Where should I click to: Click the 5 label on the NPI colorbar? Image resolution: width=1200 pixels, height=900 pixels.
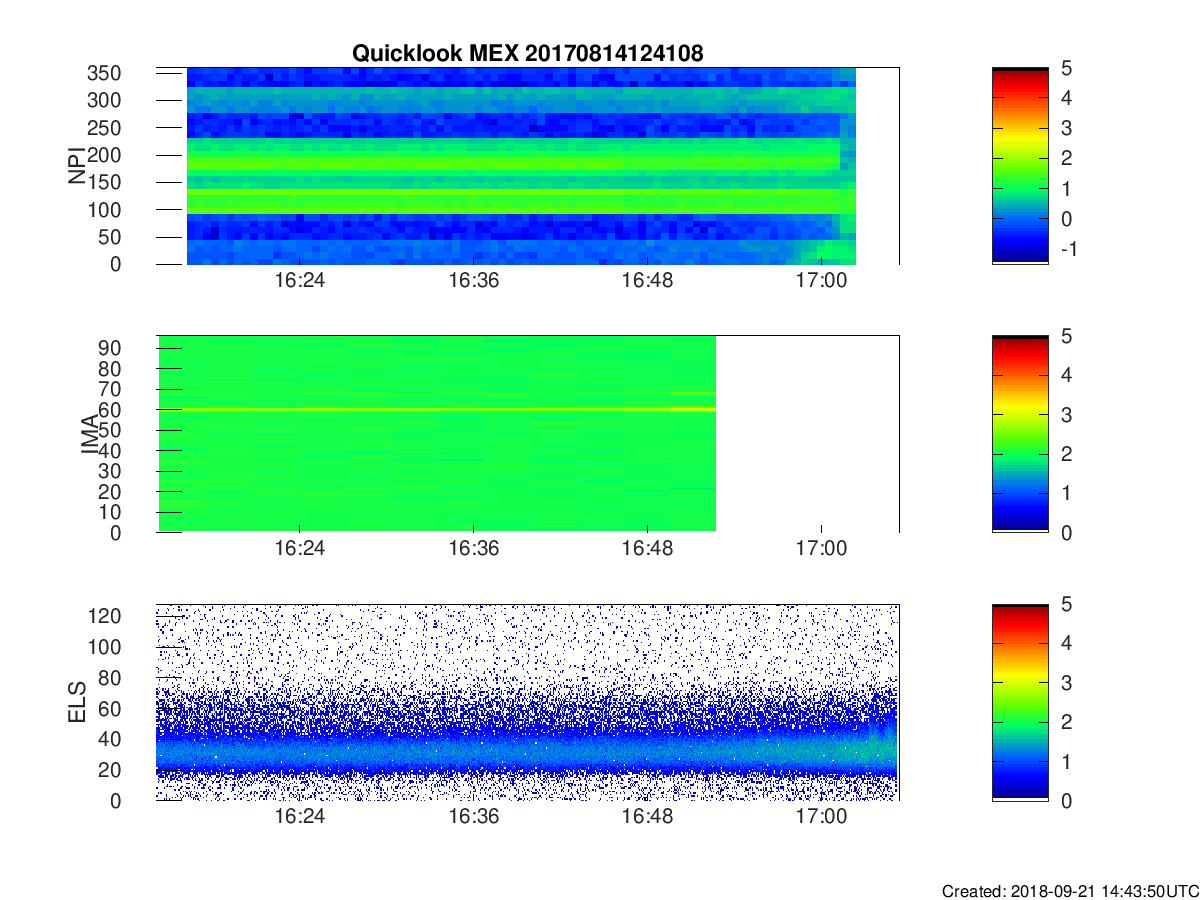pyautogui.click(x=1066, y=68)
